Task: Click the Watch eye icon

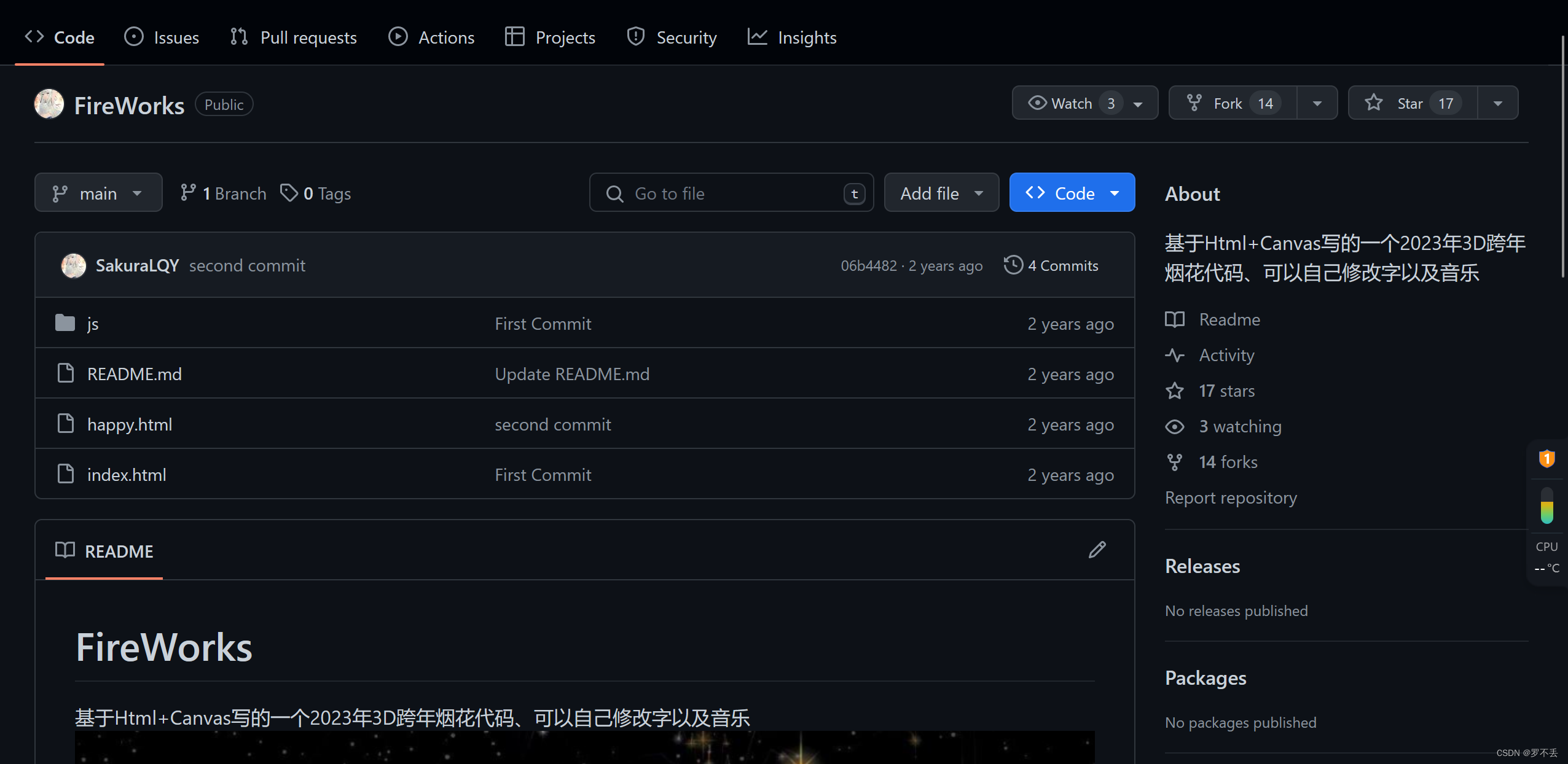Action: pyautogui.click(x=1038, y=103)
